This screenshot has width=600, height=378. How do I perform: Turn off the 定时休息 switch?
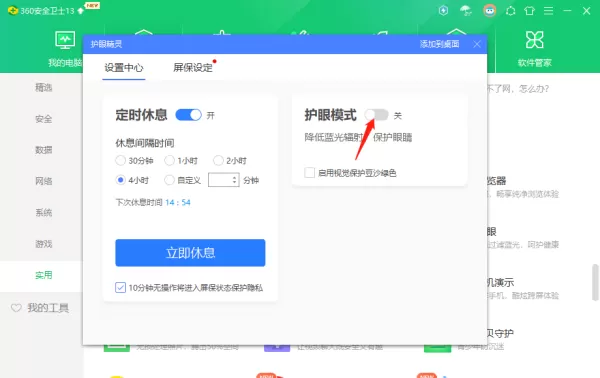pyautogui.click(x=188, y=115)
